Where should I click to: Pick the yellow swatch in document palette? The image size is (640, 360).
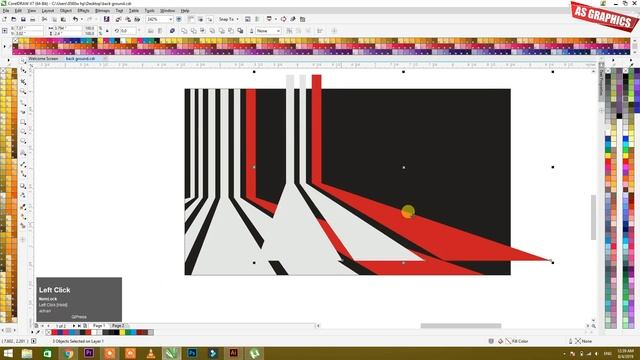(x=122, y=332)
